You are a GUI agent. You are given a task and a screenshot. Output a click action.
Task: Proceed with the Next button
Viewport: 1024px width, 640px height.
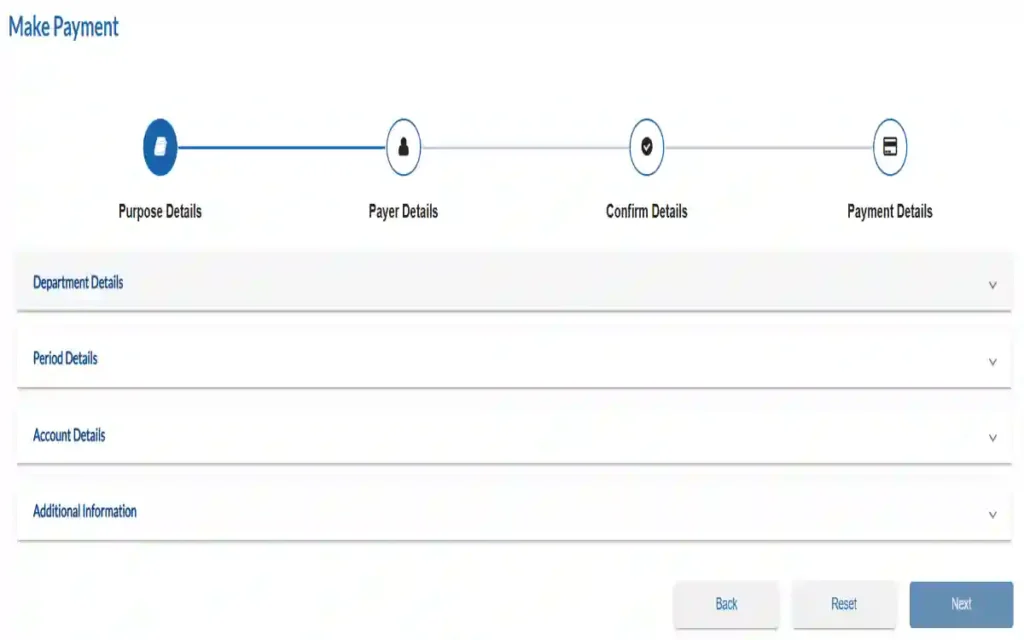point(961,604)
